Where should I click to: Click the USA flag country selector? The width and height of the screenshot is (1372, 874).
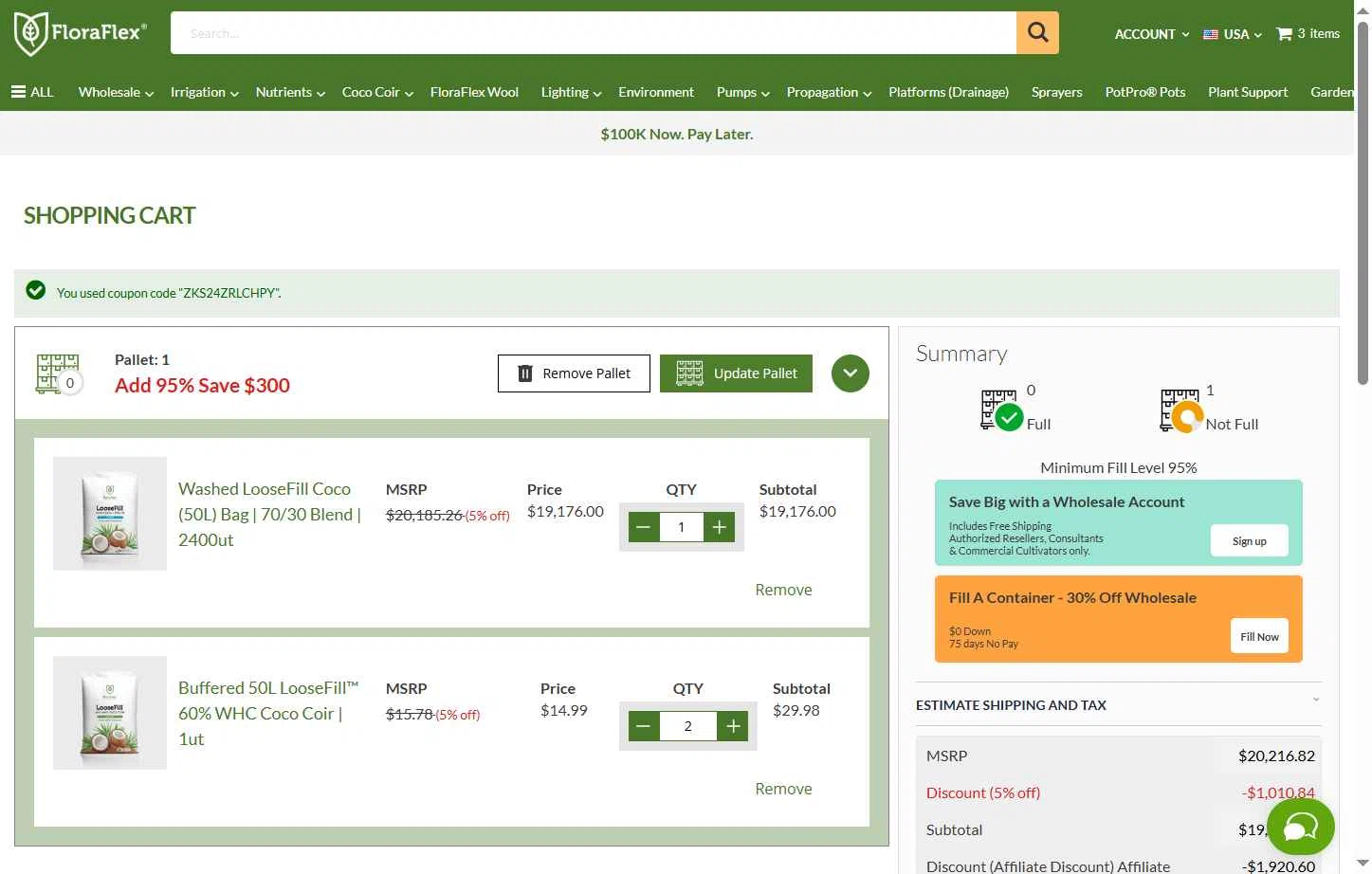(x=1233, y=34)
